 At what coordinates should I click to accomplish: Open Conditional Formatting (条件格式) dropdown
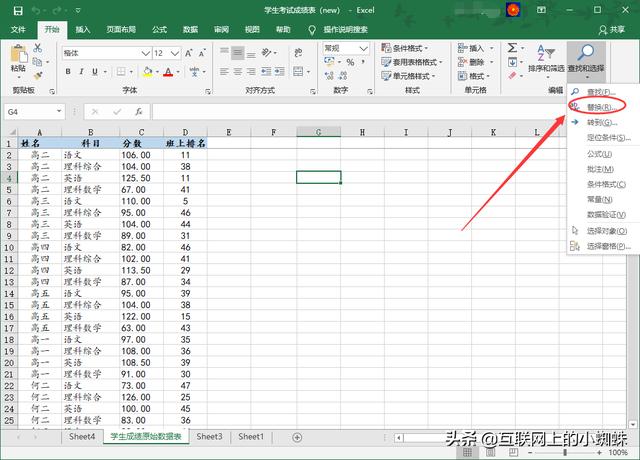pyautogui.click(x=404, y=48)
